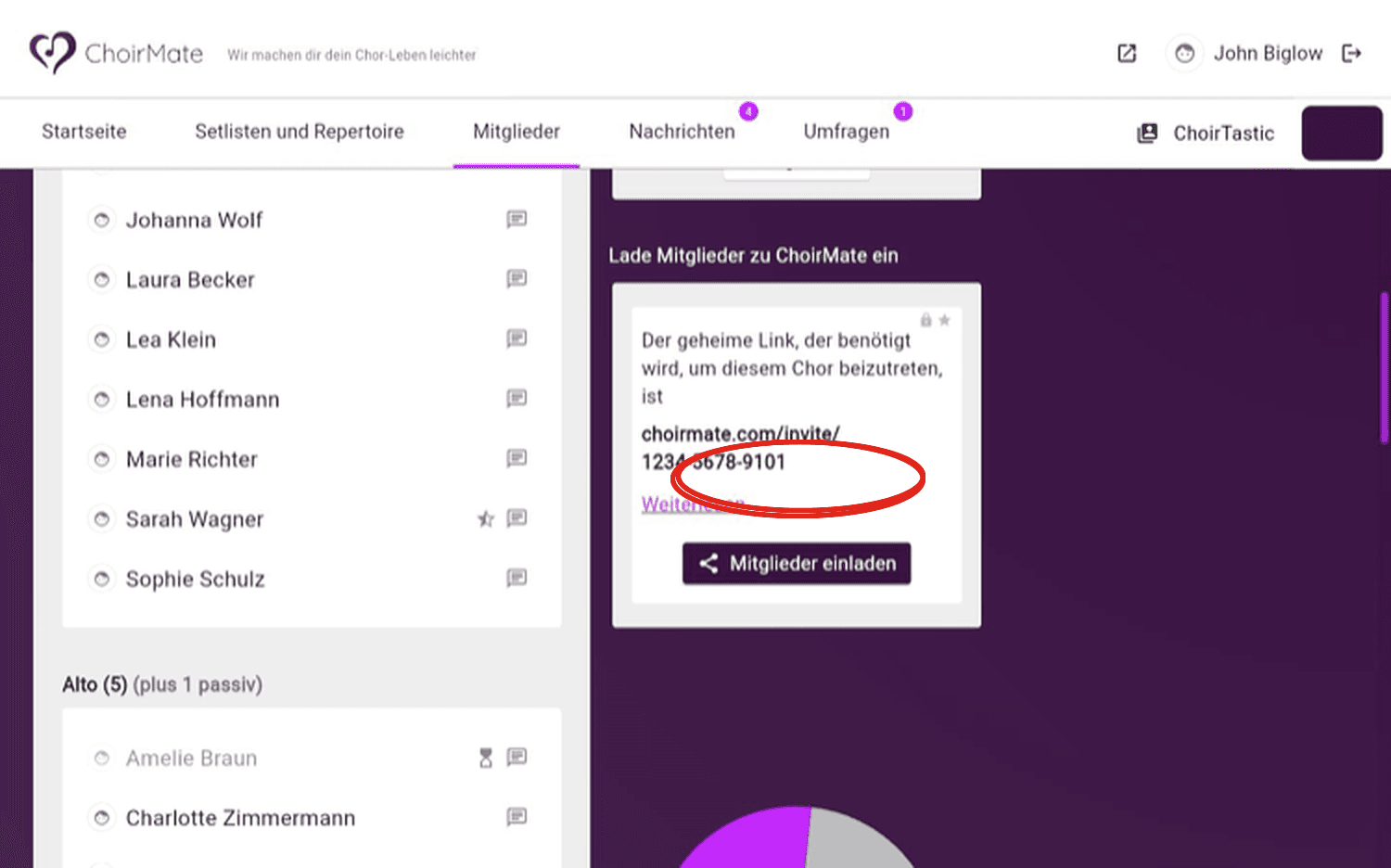Open message icon for Lea Klein
Screen dimensions: 1391x868
click(x=517, y=339)
